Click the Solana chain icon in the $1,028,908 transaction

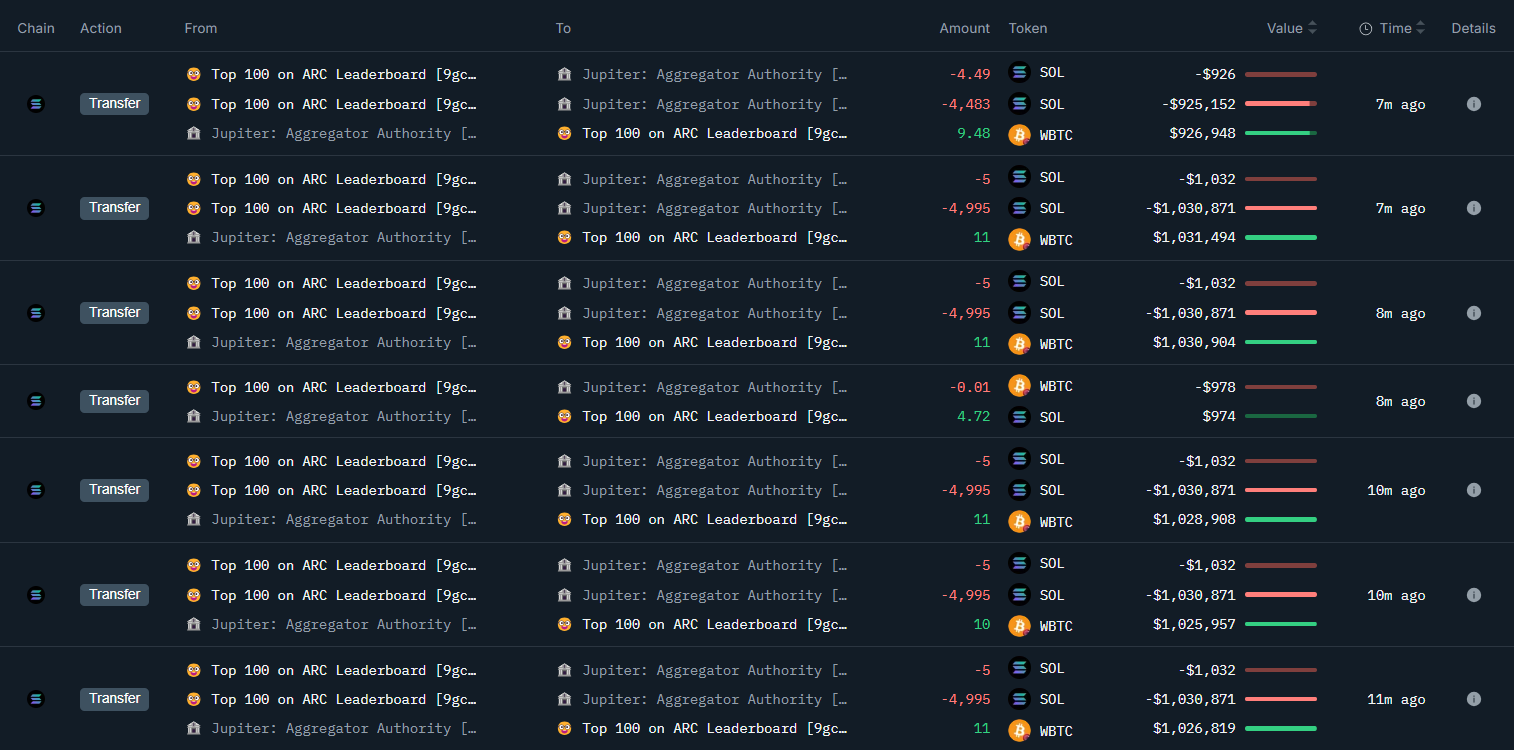pos(36,490)
